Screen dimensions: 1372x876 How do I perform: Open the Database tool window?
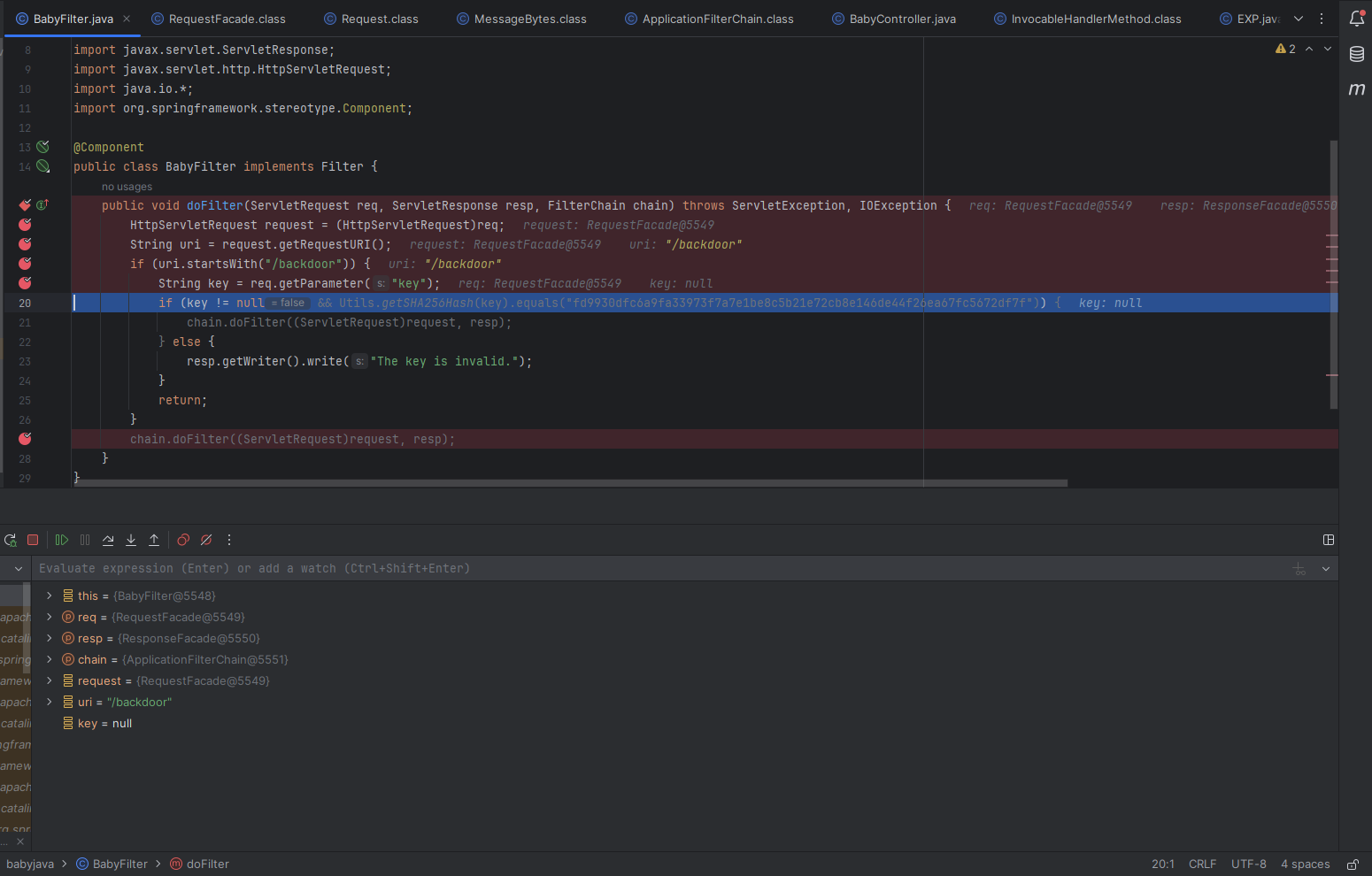[x=1357, y=54]
